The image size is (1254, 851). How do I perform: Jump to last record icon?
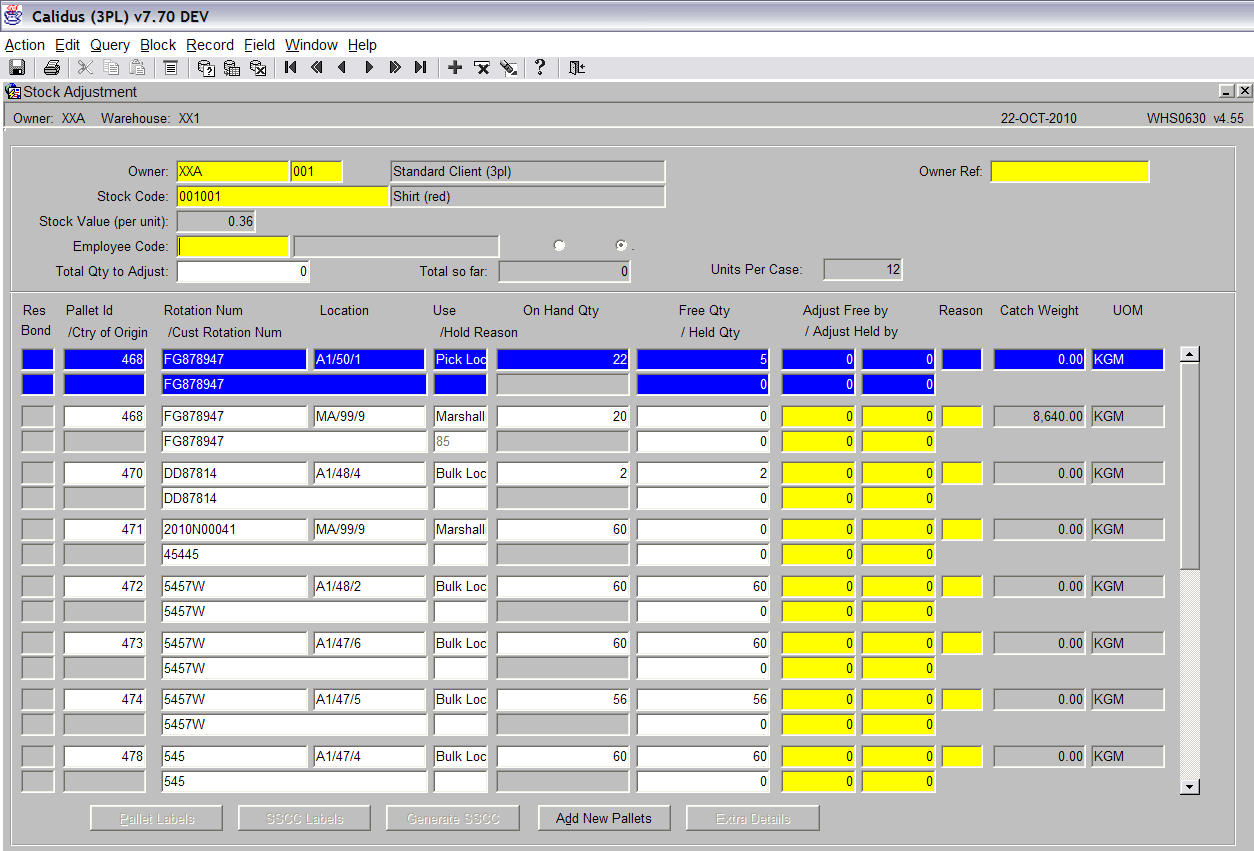[421, 67]
